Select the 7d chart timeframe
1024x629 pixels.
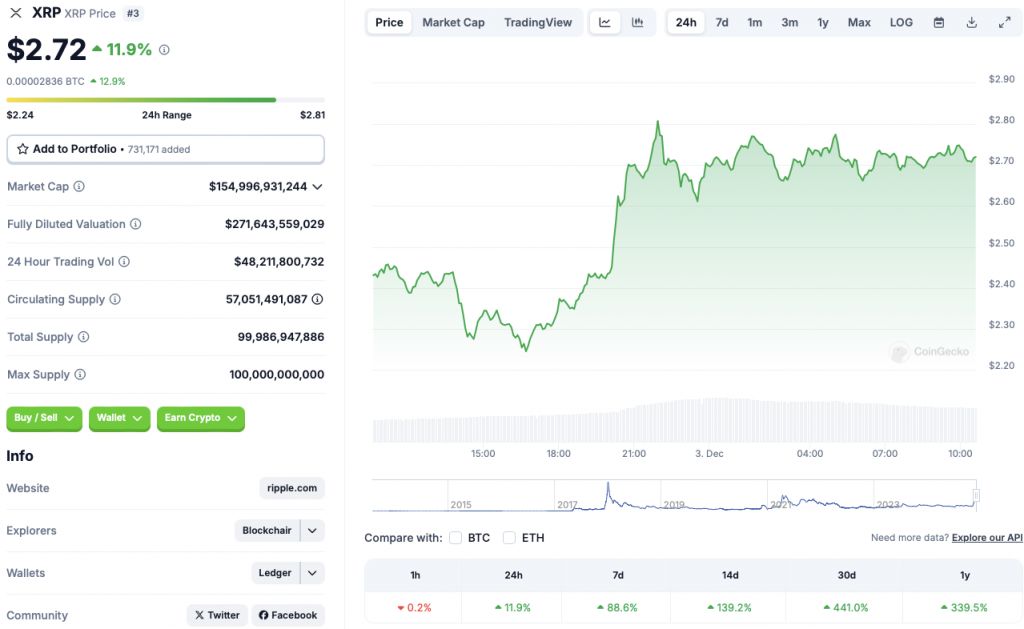(721, 21)
